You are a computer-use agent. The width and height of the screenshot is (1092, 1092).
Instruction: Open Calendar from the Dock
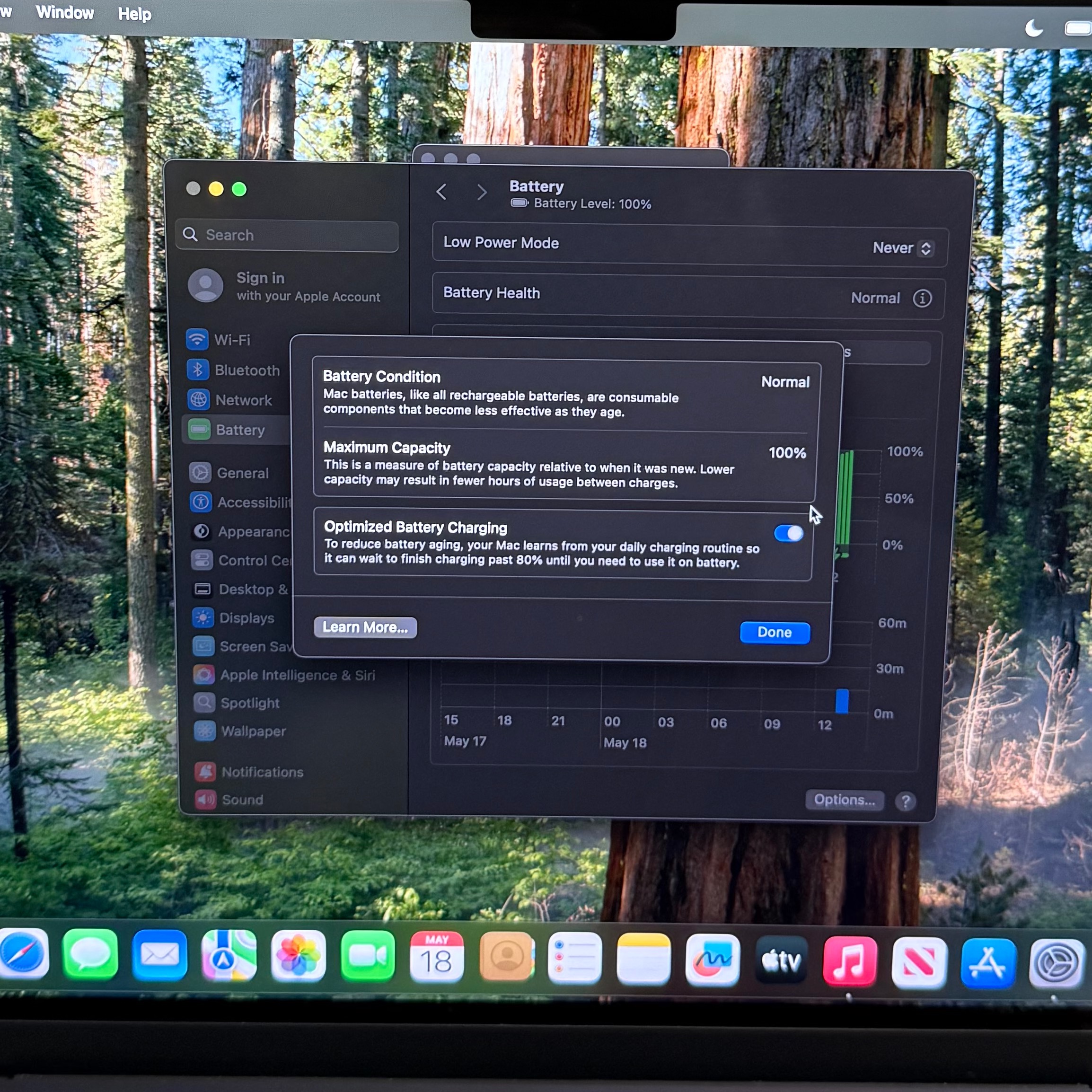pos(437,958)
